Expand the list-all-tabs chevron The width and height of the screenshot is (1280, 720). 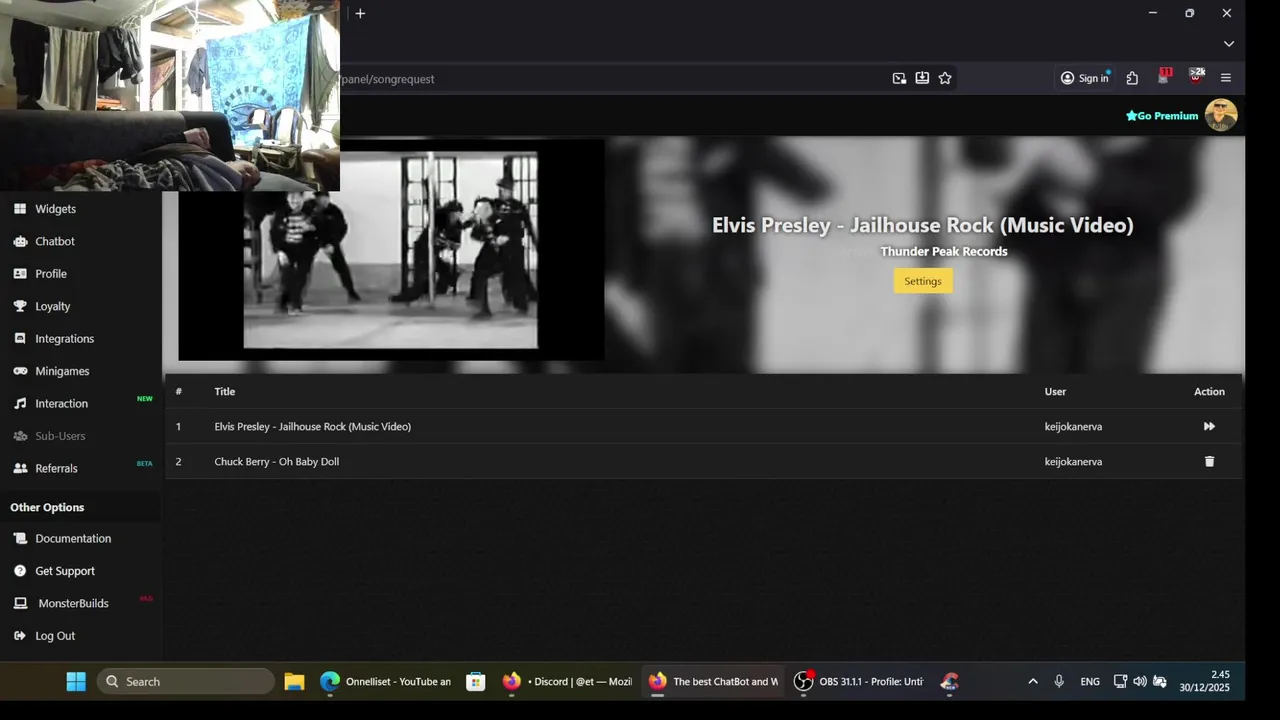click(x=1229, y=44)
